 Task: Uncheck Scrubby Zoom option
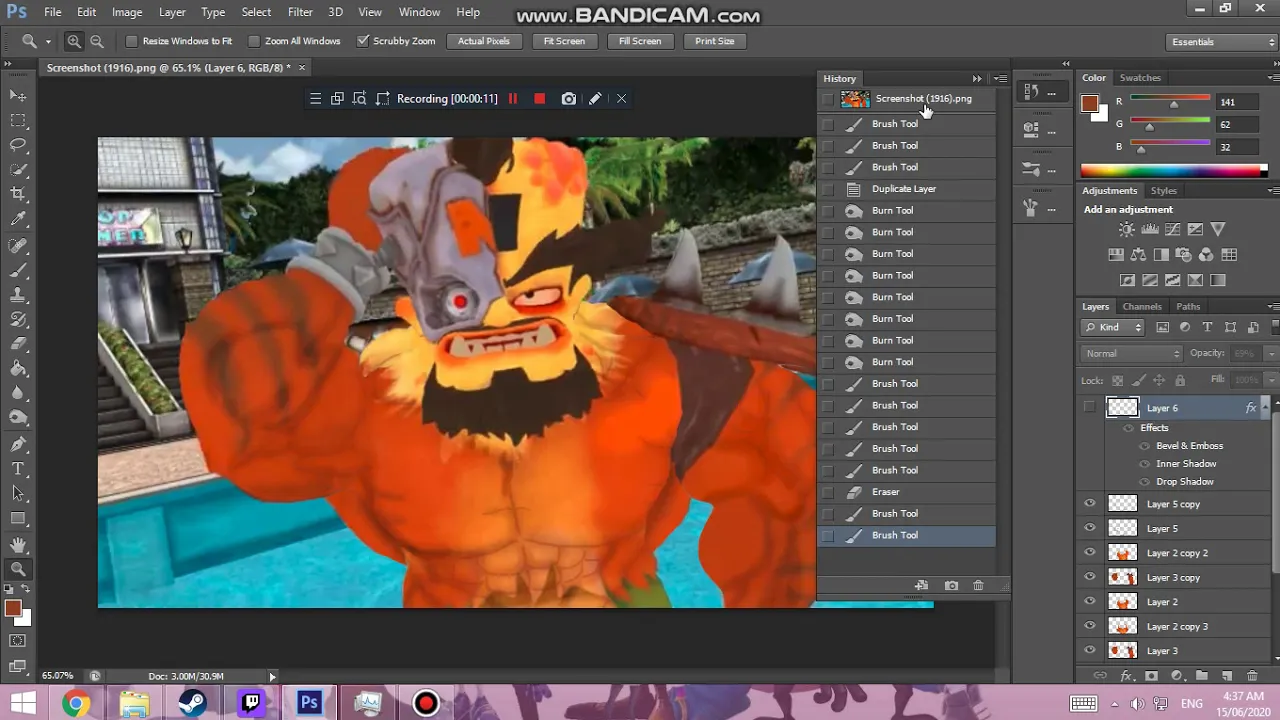tap(362, 41)
